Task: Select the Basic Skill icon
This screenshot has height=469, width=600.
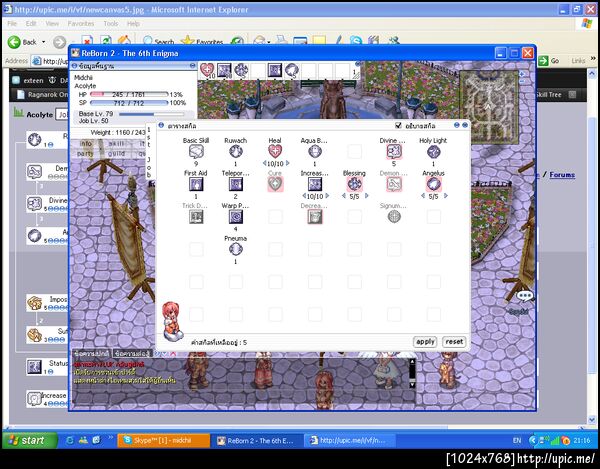Action: 196,151
